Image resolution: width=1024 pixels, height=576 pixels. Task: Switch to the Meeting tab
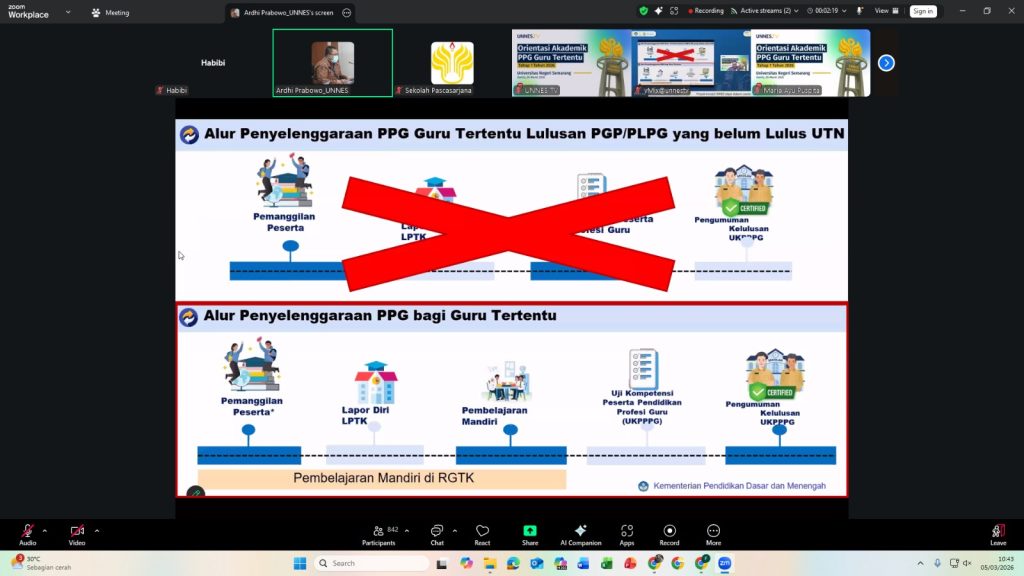point(110,13)
